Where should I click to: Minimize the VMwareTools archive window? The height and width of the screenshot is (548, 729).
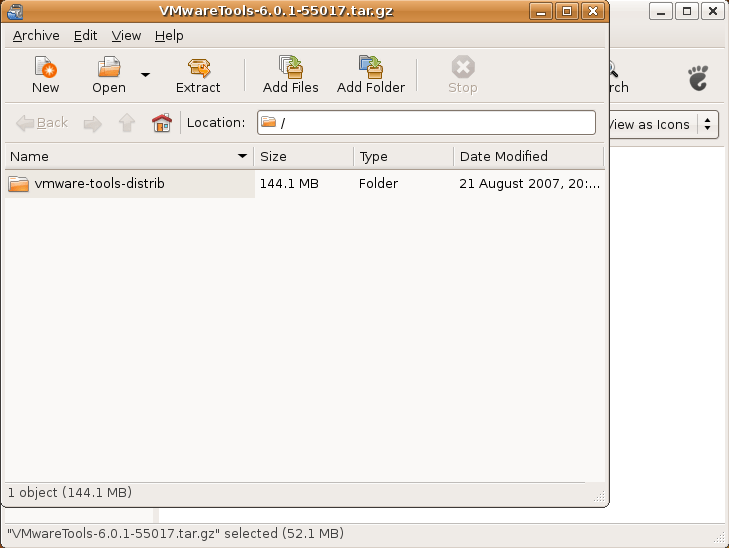click(541, 11)
